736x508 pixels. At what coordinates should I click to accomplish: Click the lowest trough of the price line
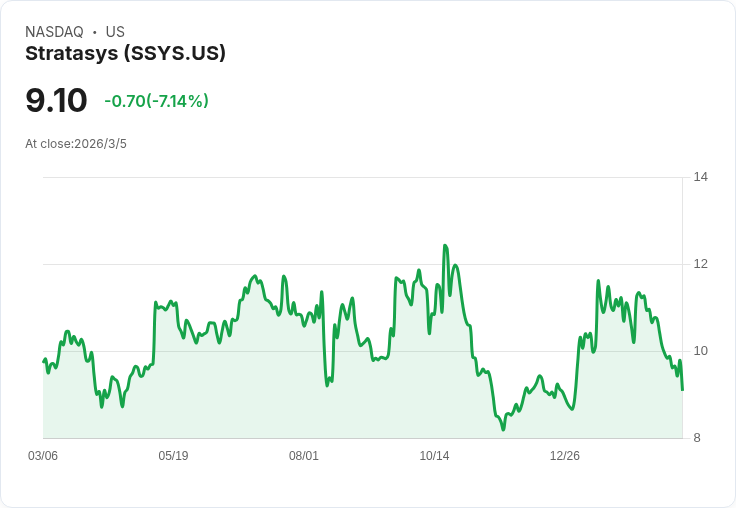tap(503, 430)
